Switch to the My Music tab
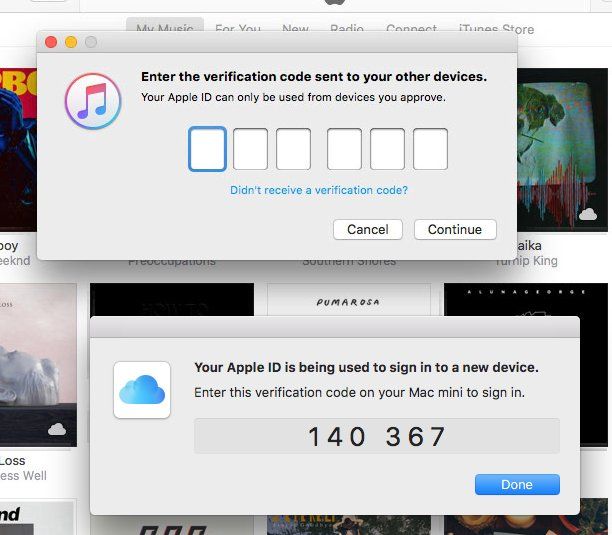The height and width of the screenshot is (535, 612). 165,27
